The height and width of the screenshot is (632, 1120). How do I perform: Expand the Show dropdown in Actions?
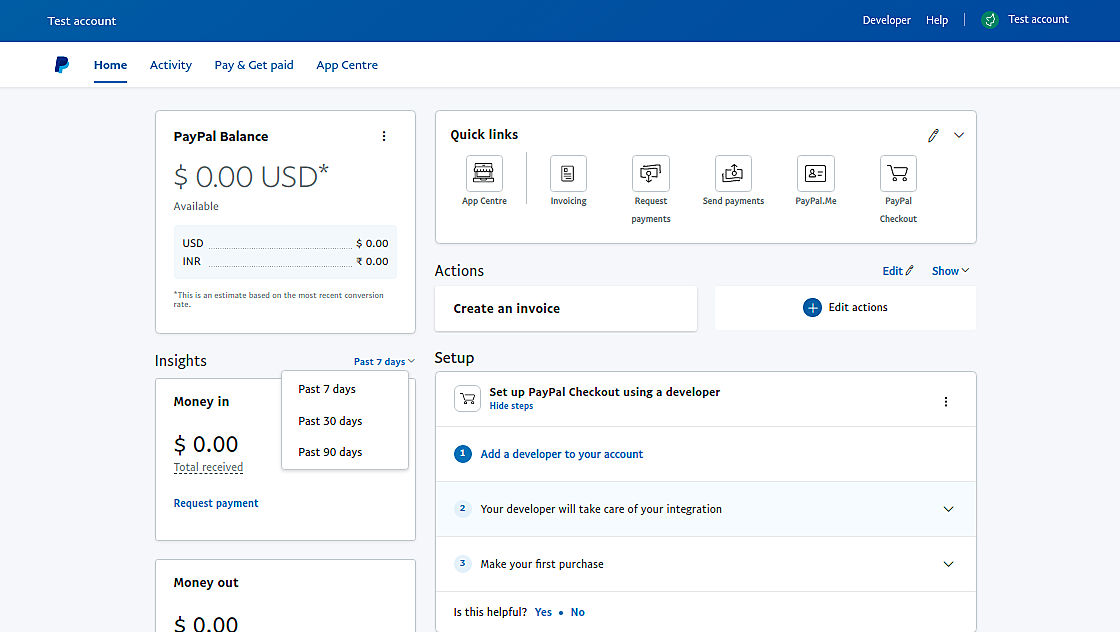click(x=950, y=271)
